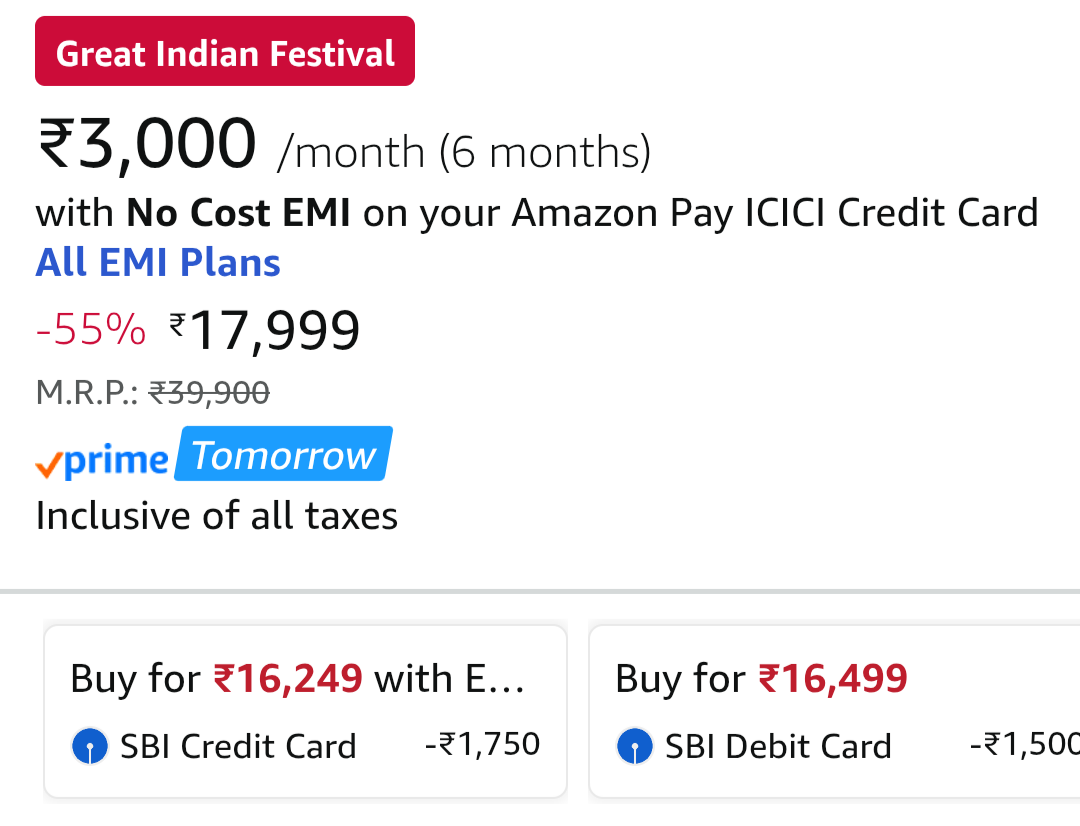Screen dimensions: 1080x826
Task: Open the All EMI Plans link
Action: pyautogui.click(x=158, y=263)
